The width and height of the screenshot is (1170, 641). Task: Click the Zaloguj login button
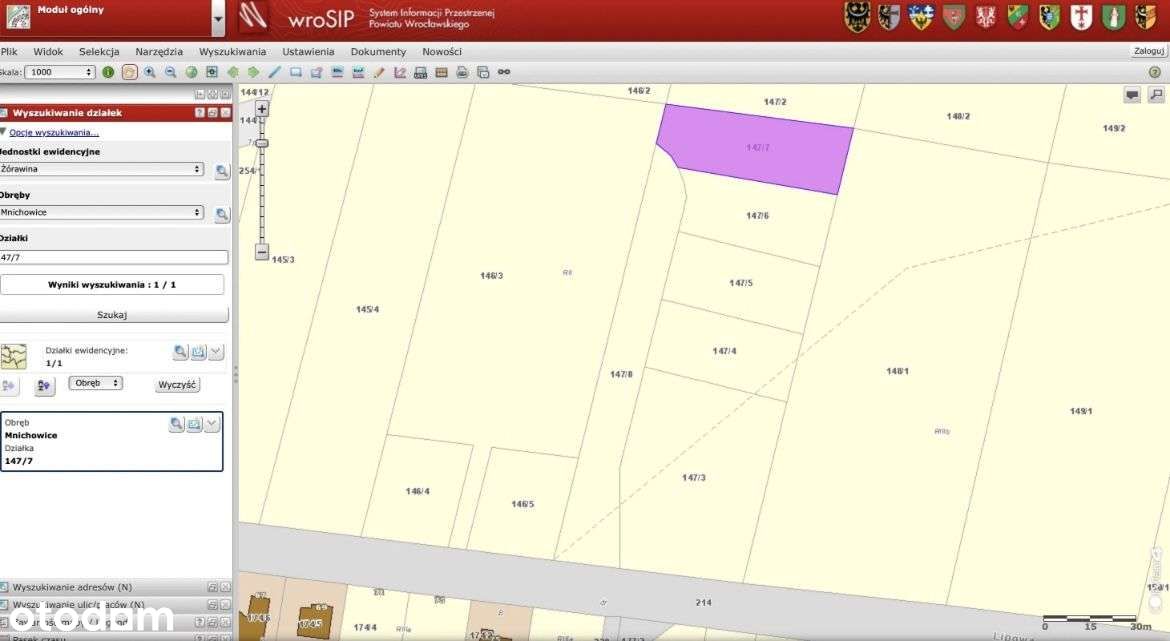(1148, 51)
